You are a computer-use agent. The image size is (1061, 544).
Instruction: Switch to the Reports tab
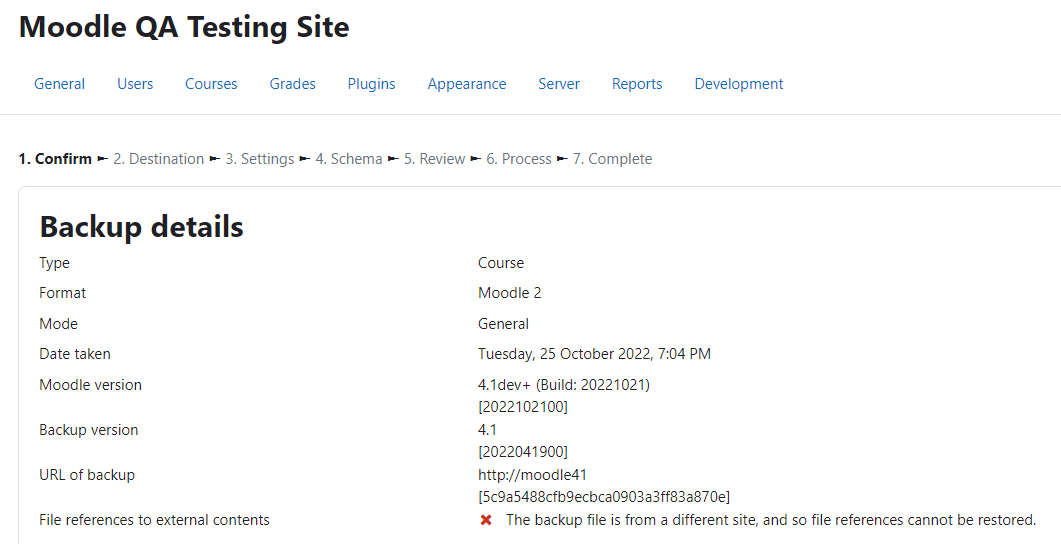[x=637, y=84]
